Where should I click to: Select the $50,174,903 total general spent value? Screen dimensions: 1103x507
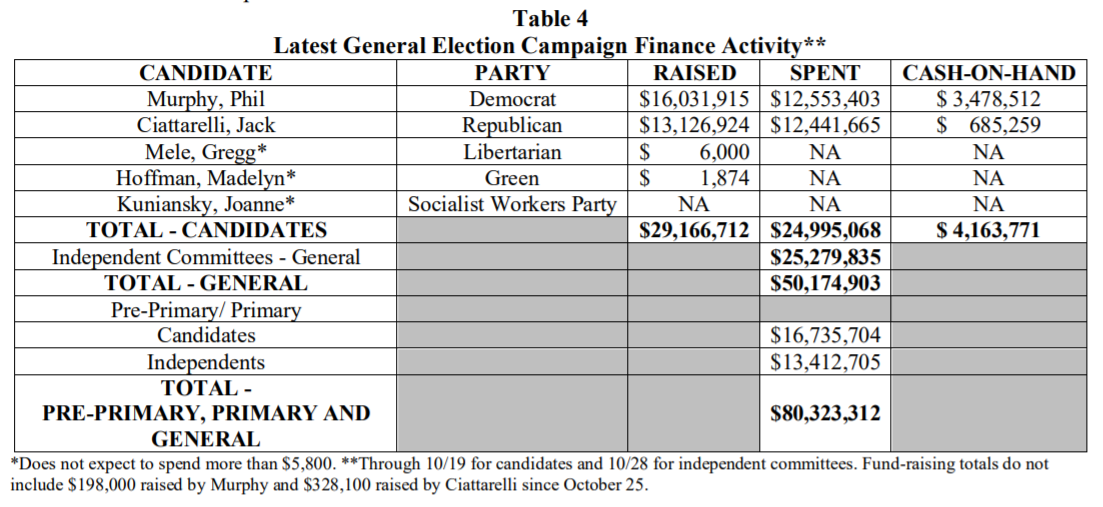tap(825, 283)
